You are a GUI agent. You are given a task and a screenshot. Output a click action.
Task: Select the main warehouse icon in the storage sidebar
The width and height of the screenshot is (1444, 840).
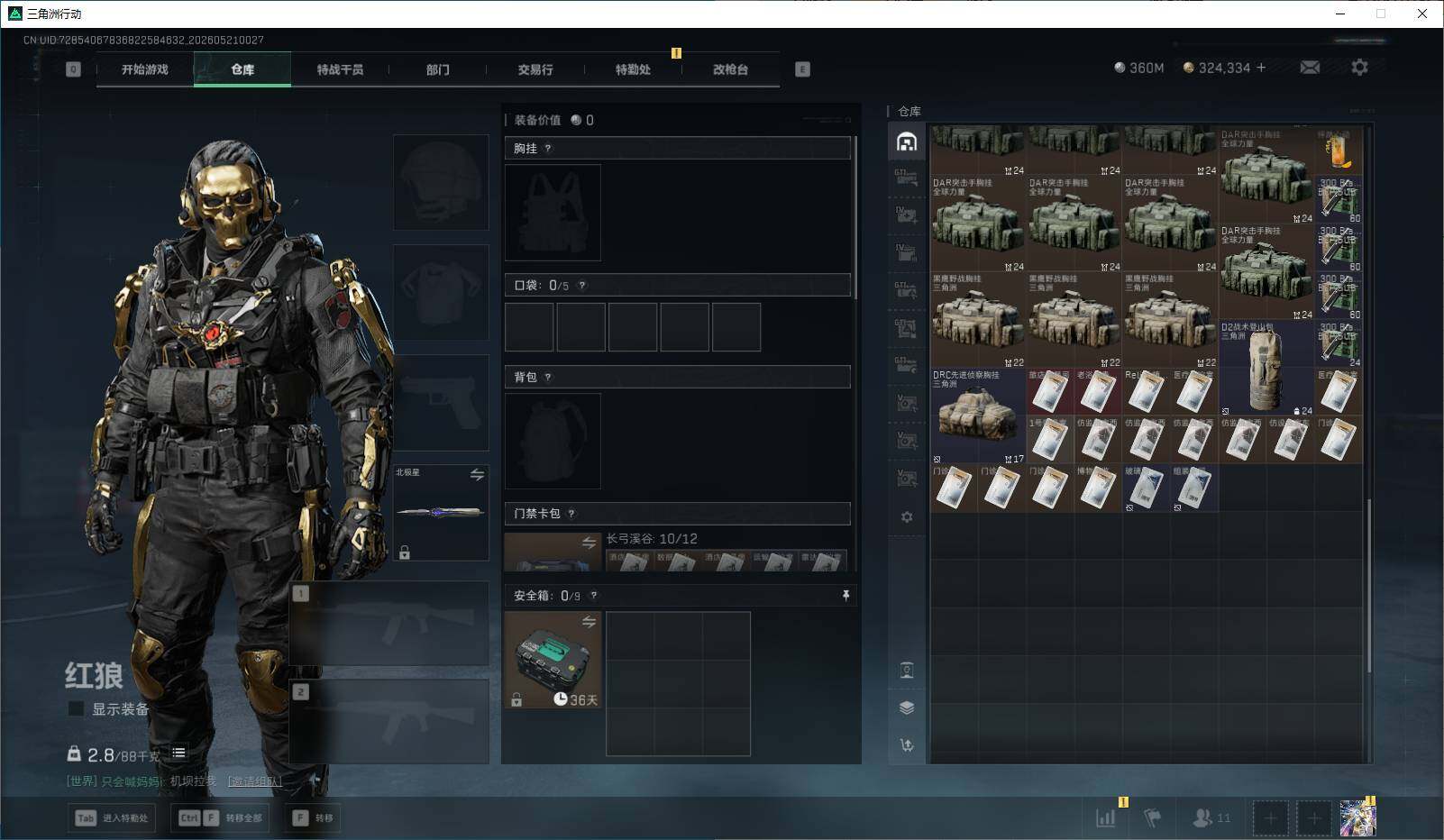click(907, 142)
